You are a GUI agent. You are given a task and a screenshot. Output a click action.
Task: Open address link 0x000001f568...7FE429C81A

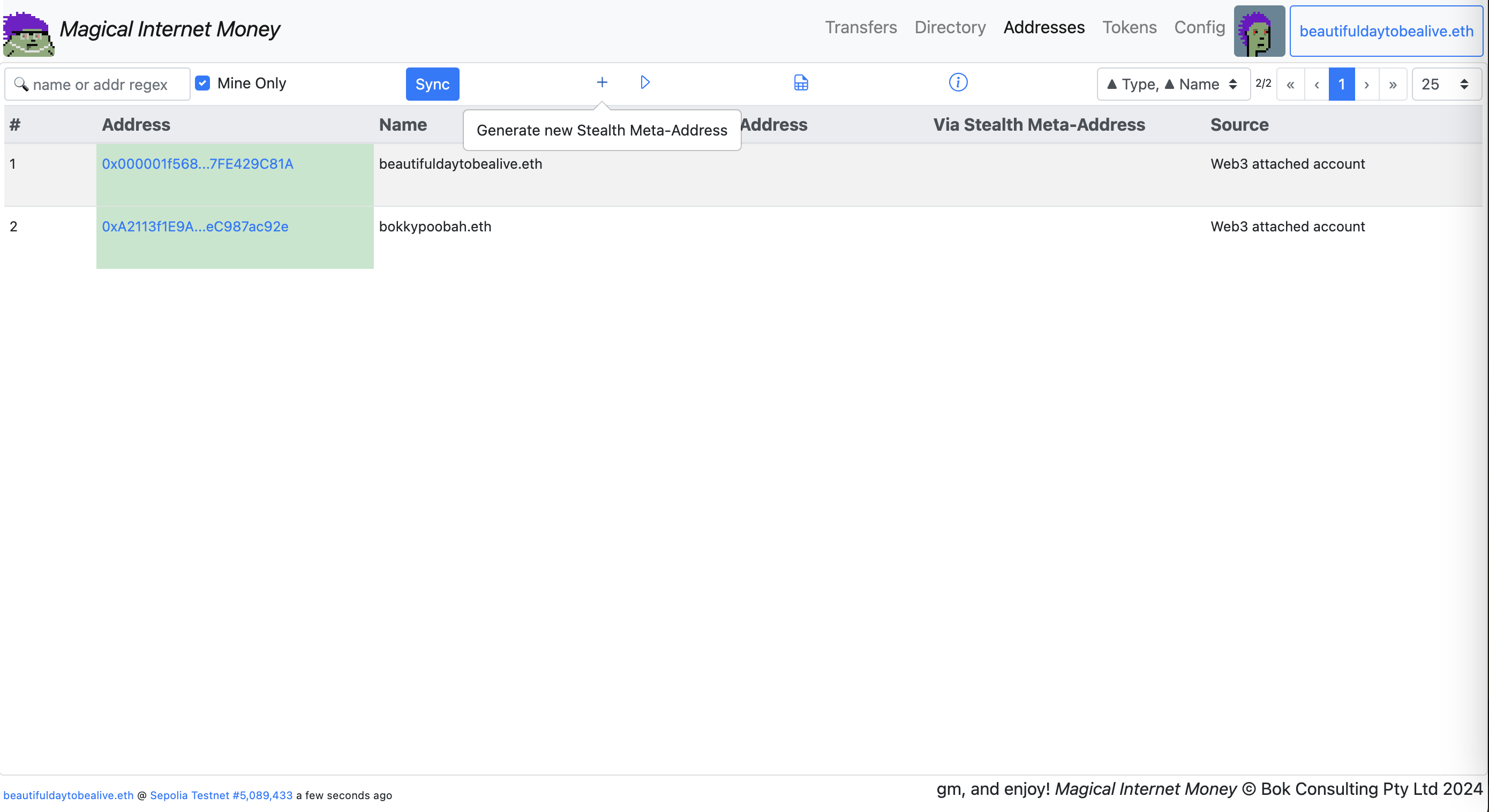click(198, 163)
